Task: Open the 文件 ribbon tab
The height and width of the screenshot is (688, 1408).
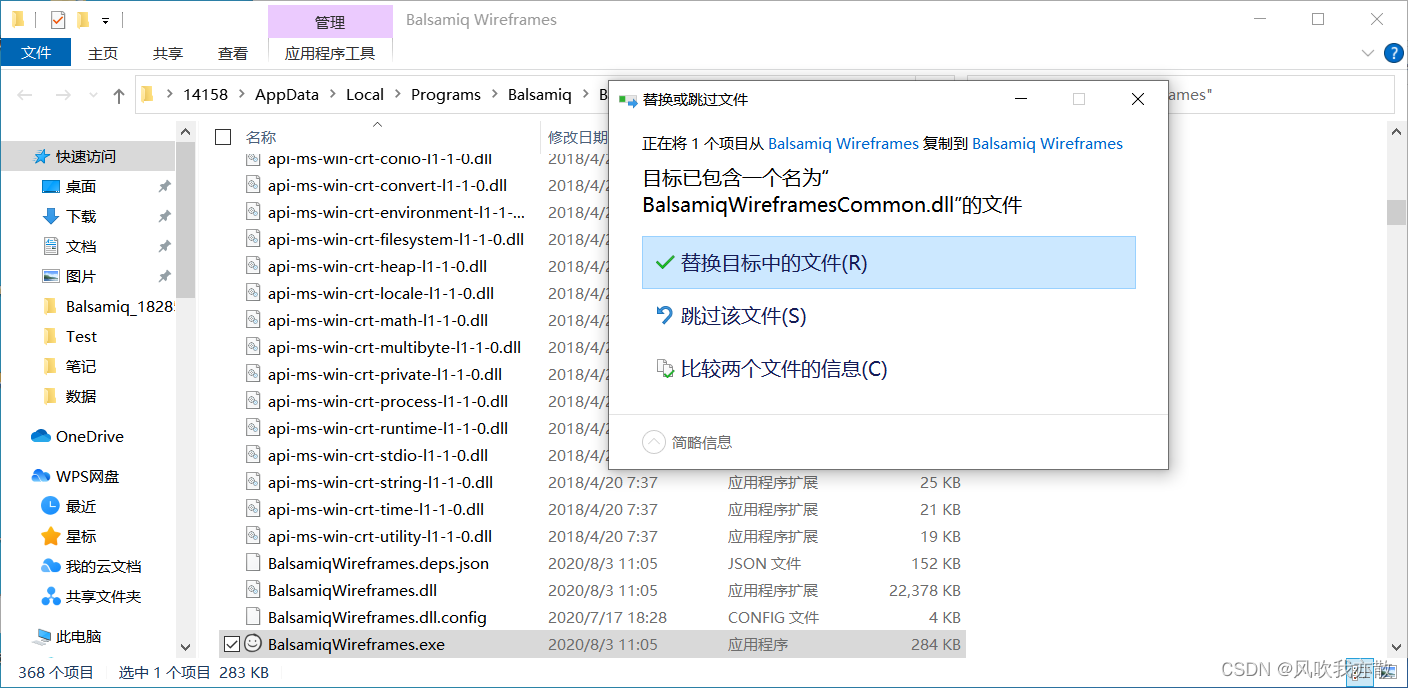Action: 36,53
